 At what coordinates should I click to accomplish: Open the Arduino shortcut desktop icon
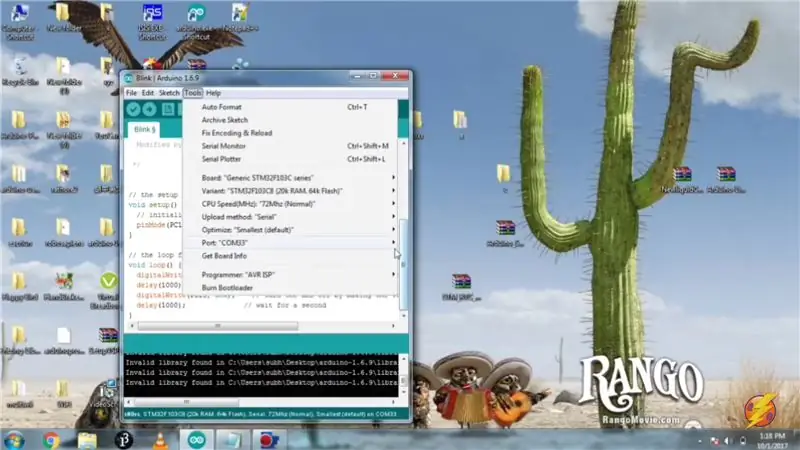click(x=196, y=21)
